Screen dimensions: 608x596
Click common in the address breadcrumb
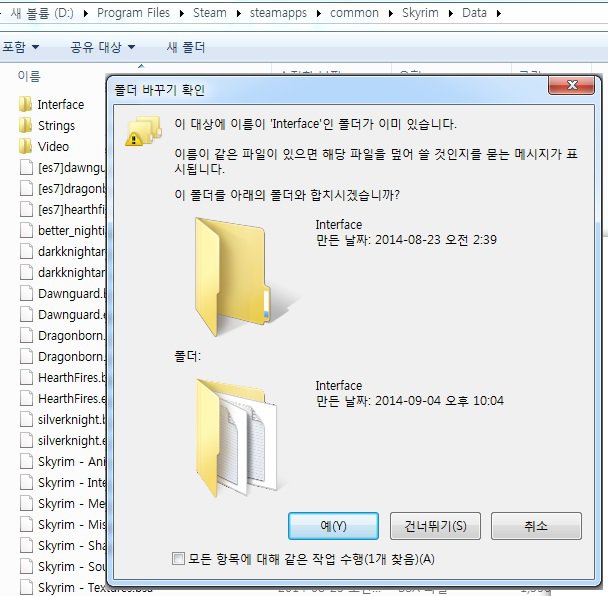(354, 13)
